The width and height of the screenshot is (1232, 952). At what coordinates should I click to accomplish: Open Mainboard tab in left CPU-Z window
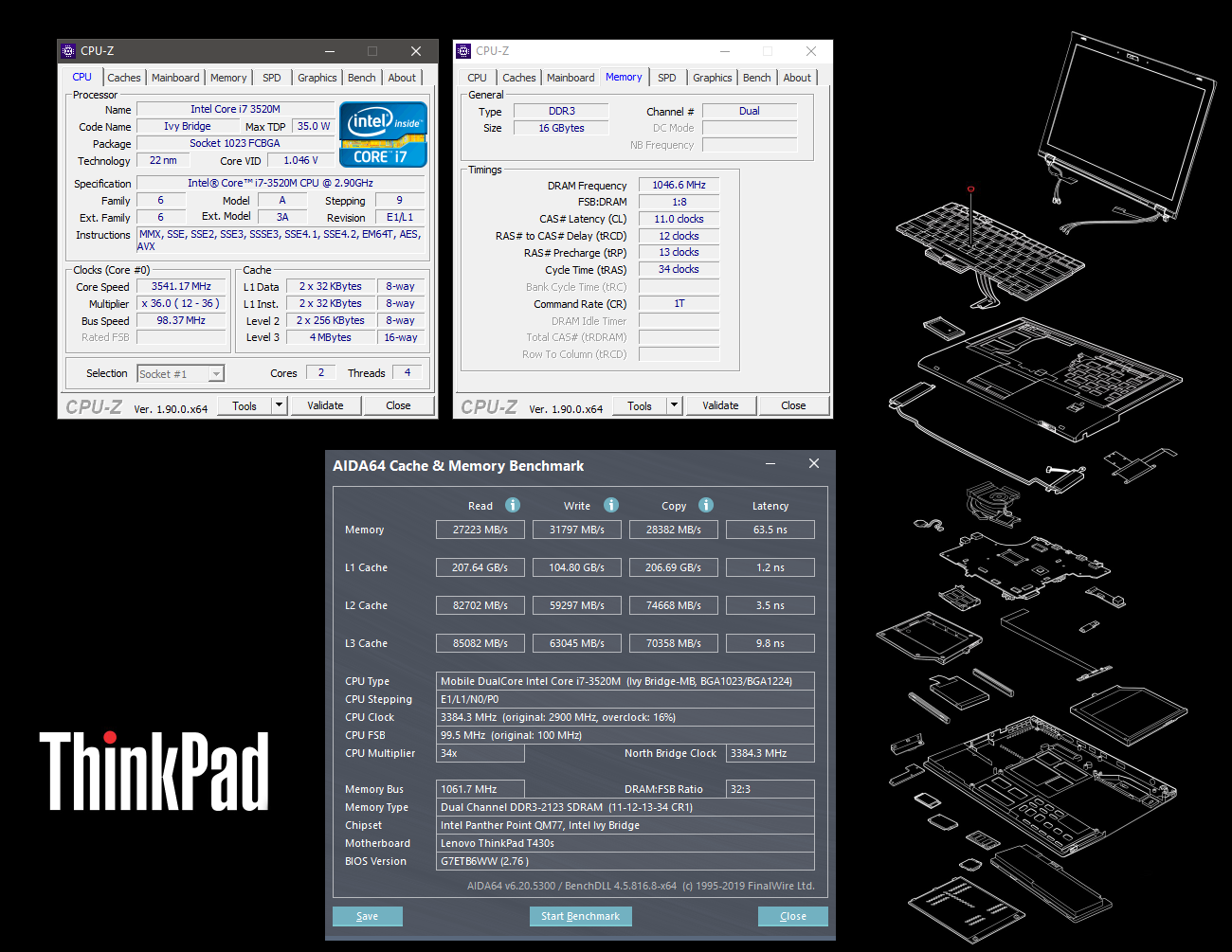click(x=175, y=78)
